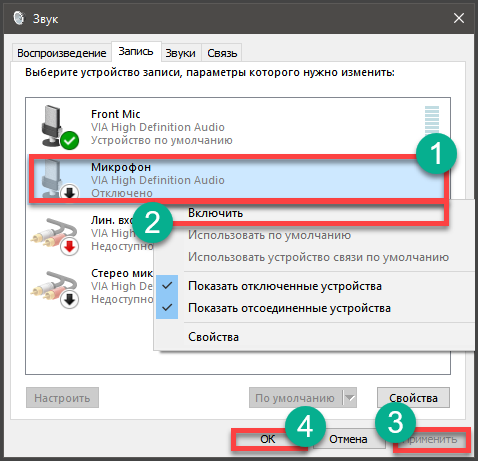Screen dimensions: 478x461
Task: Close the Звук dialog window
Action: click(459, 18)
